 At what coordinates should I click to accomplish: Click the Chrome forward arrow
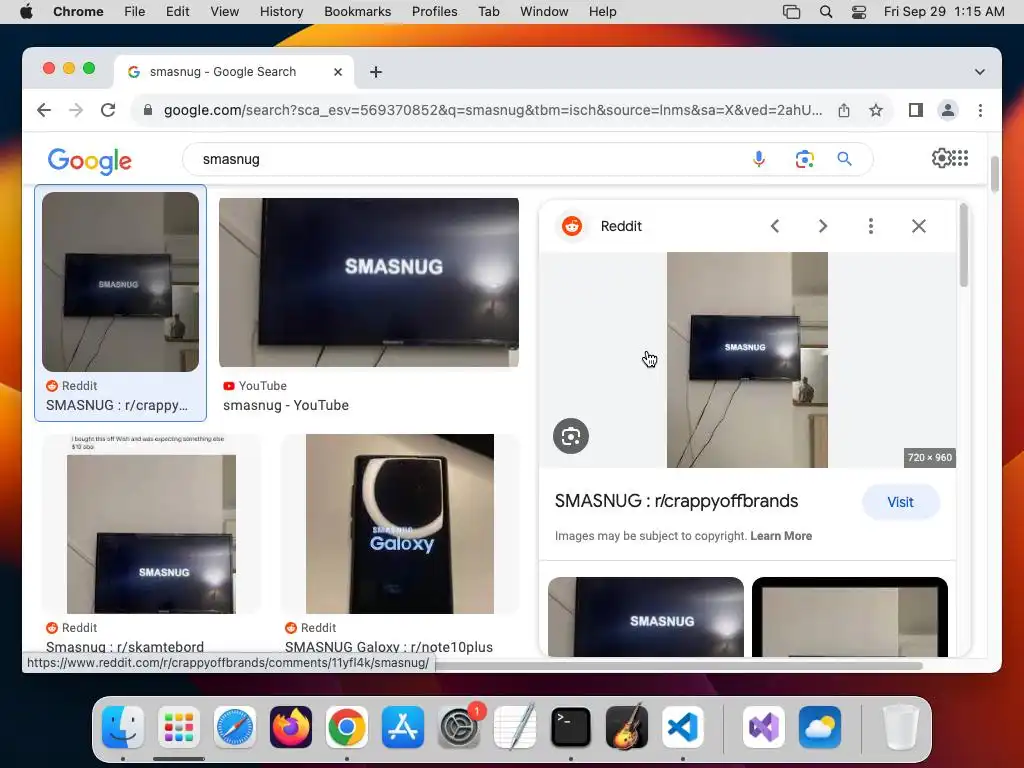76,110
